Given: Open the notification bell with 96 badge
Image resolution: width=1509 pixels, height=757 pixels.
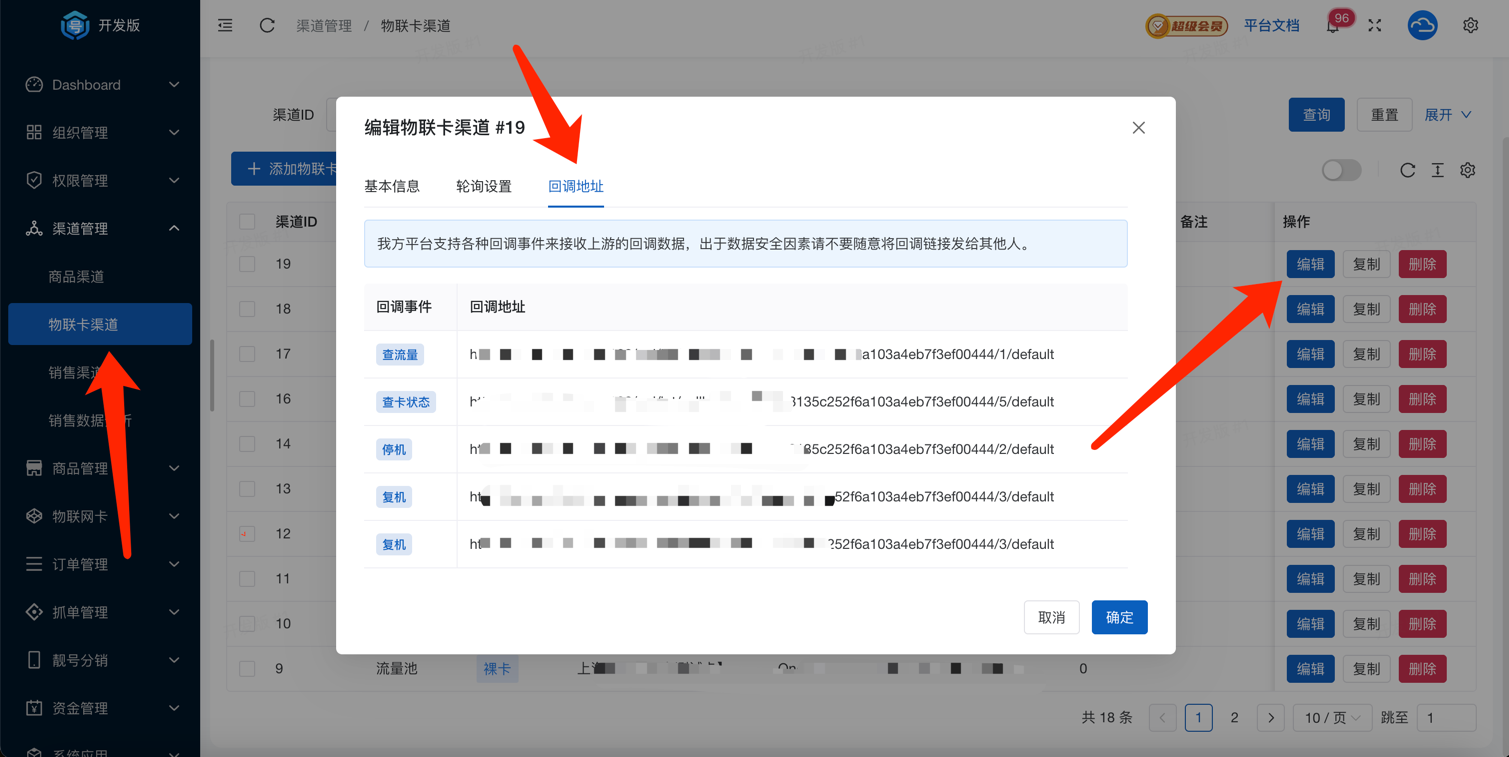Looking at the screenshot, I should pyautogui.click(x=1333, y=26).
